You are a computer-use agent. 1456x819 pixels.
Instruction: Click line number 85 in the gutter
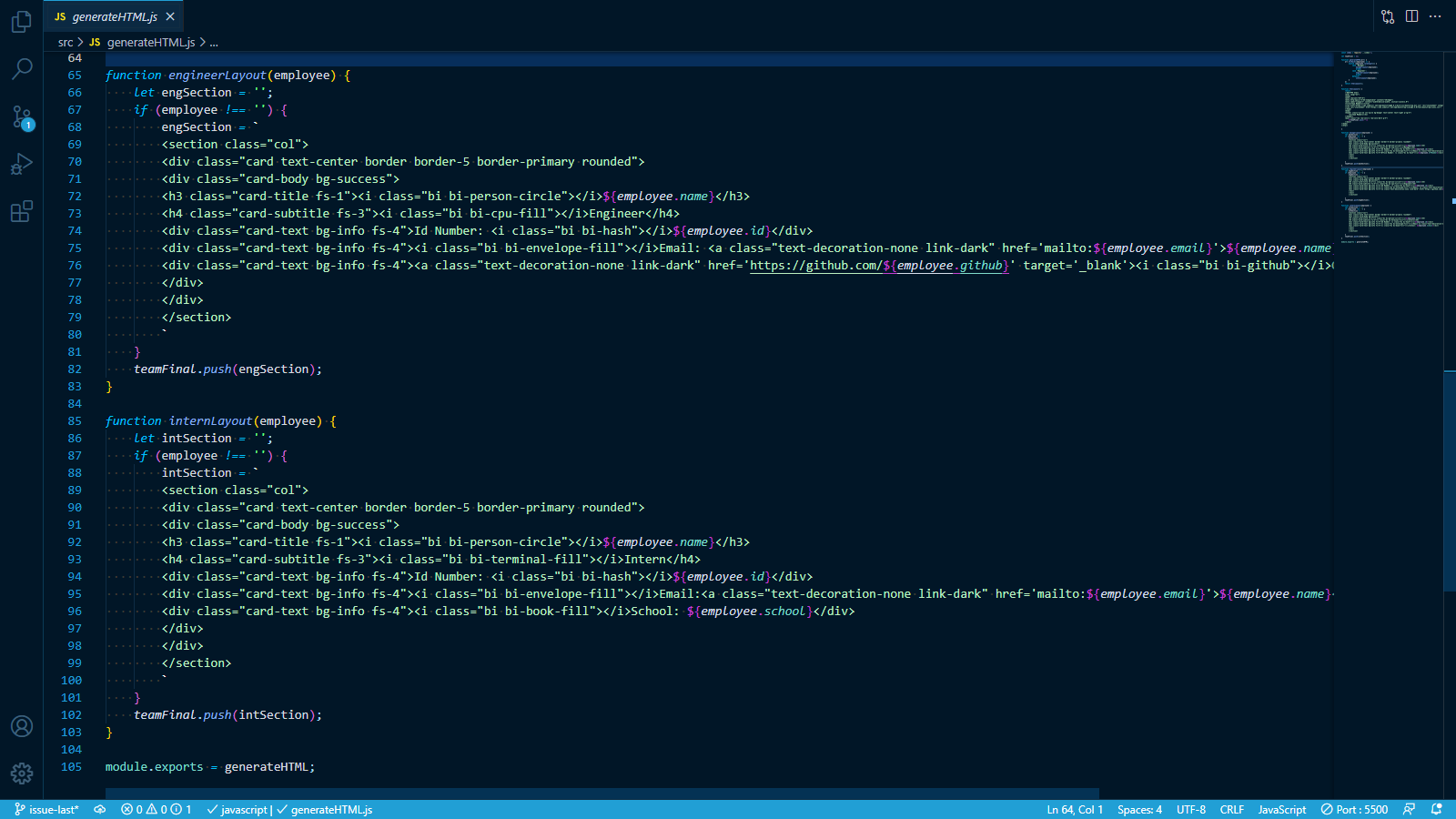coord(75,421)
